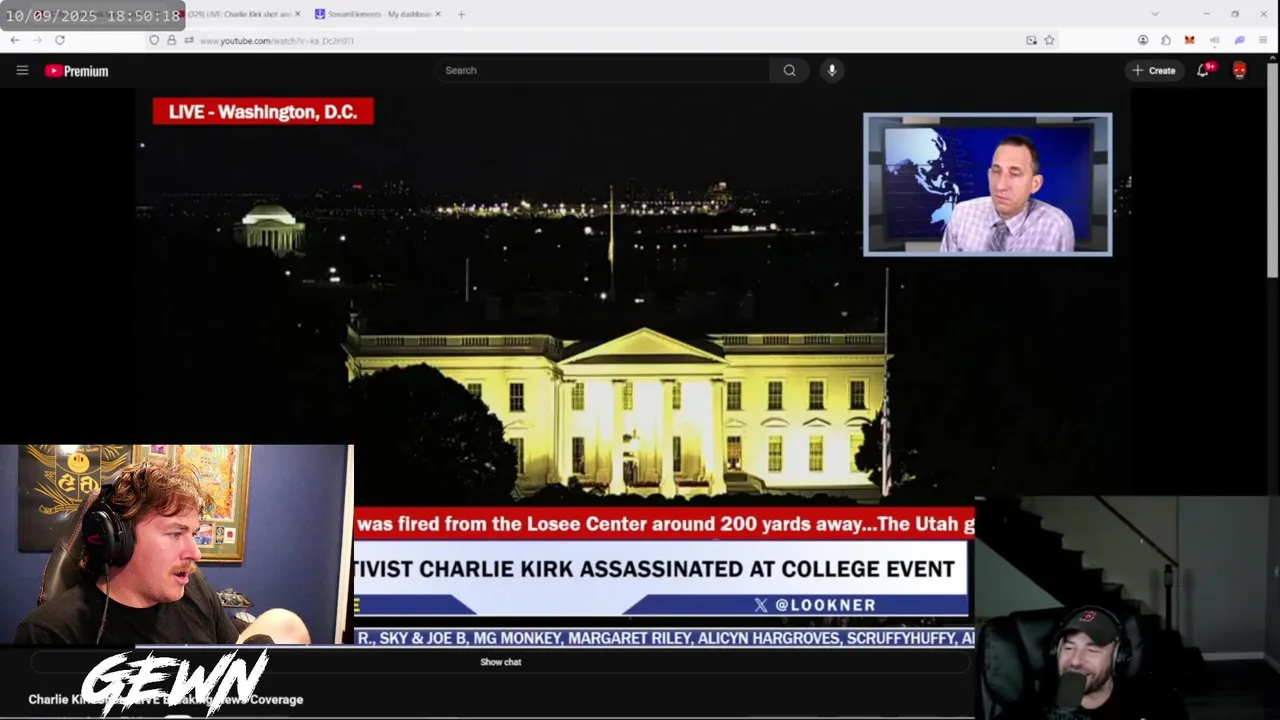Screen dimensions: 1280x720
Task: Open the tracking protection shield icon
Action: point(154,40)
